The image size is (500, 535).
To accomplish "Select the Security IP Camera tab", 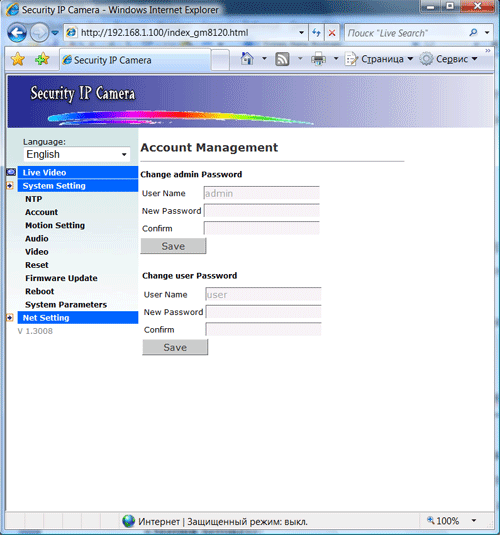I will pyautogui.click(x=135, y=60).
